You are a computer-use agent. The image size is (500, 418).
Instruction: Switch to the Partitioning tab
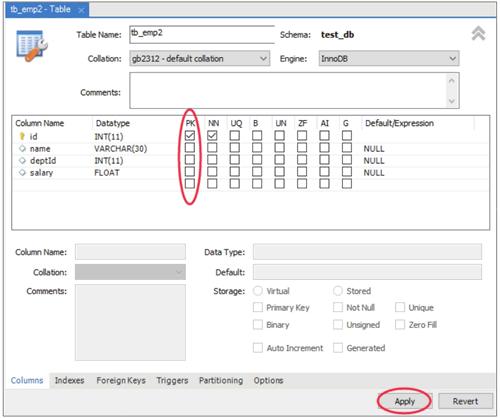221,380
